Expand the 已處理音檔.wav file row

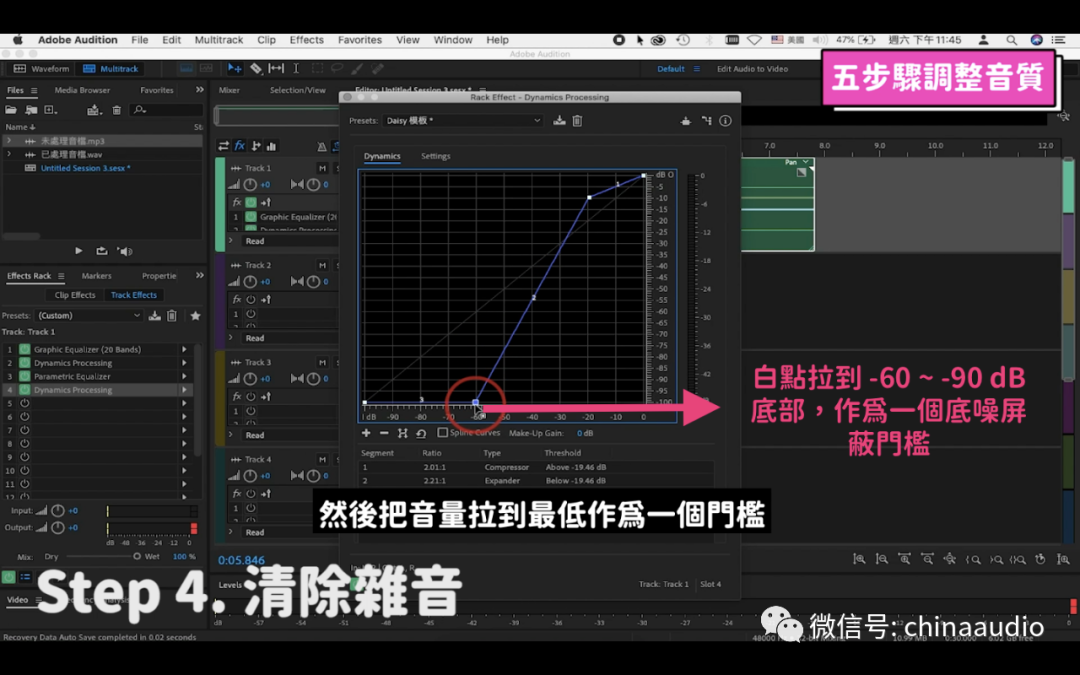pos(9,154)
